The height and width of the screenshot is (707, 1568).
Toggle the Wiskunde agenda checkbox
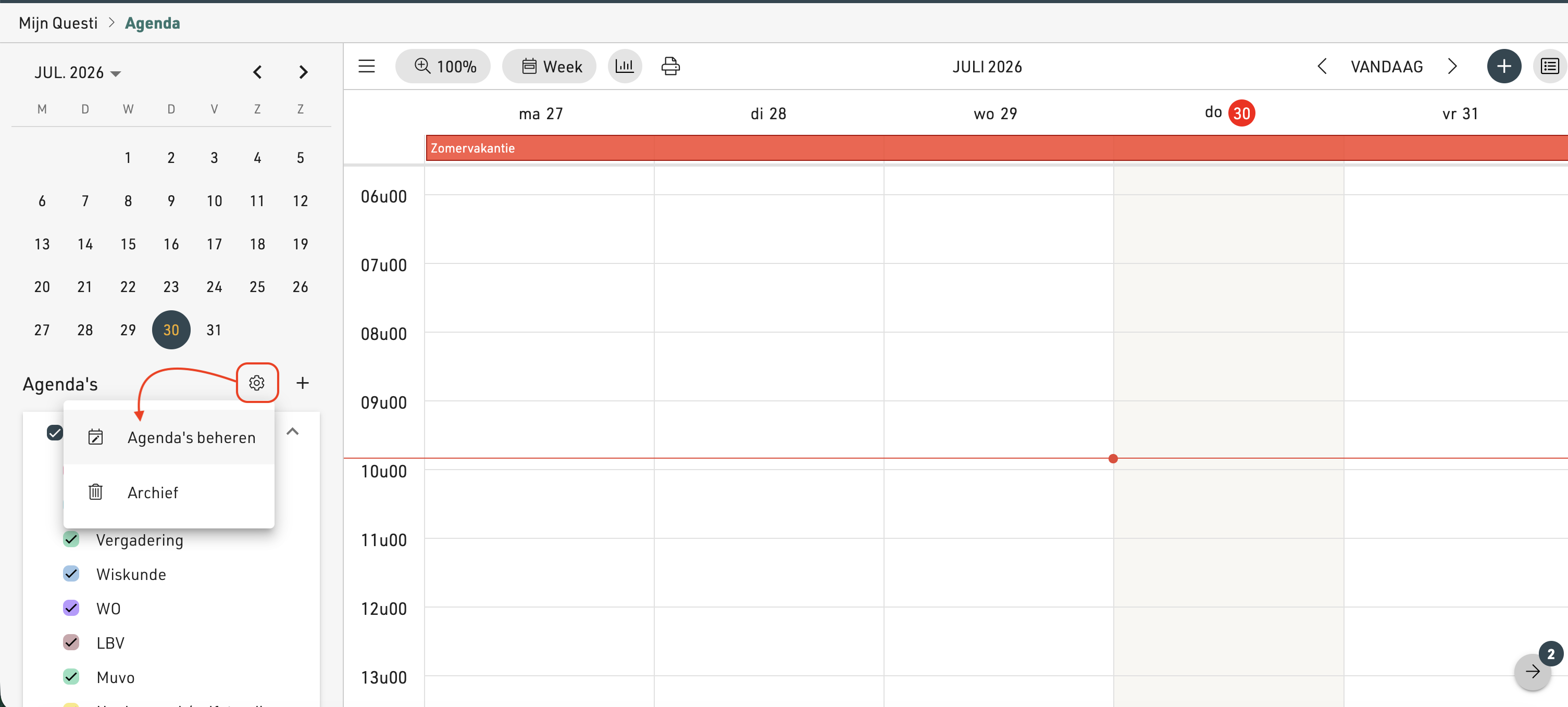(x=71, y=574)
